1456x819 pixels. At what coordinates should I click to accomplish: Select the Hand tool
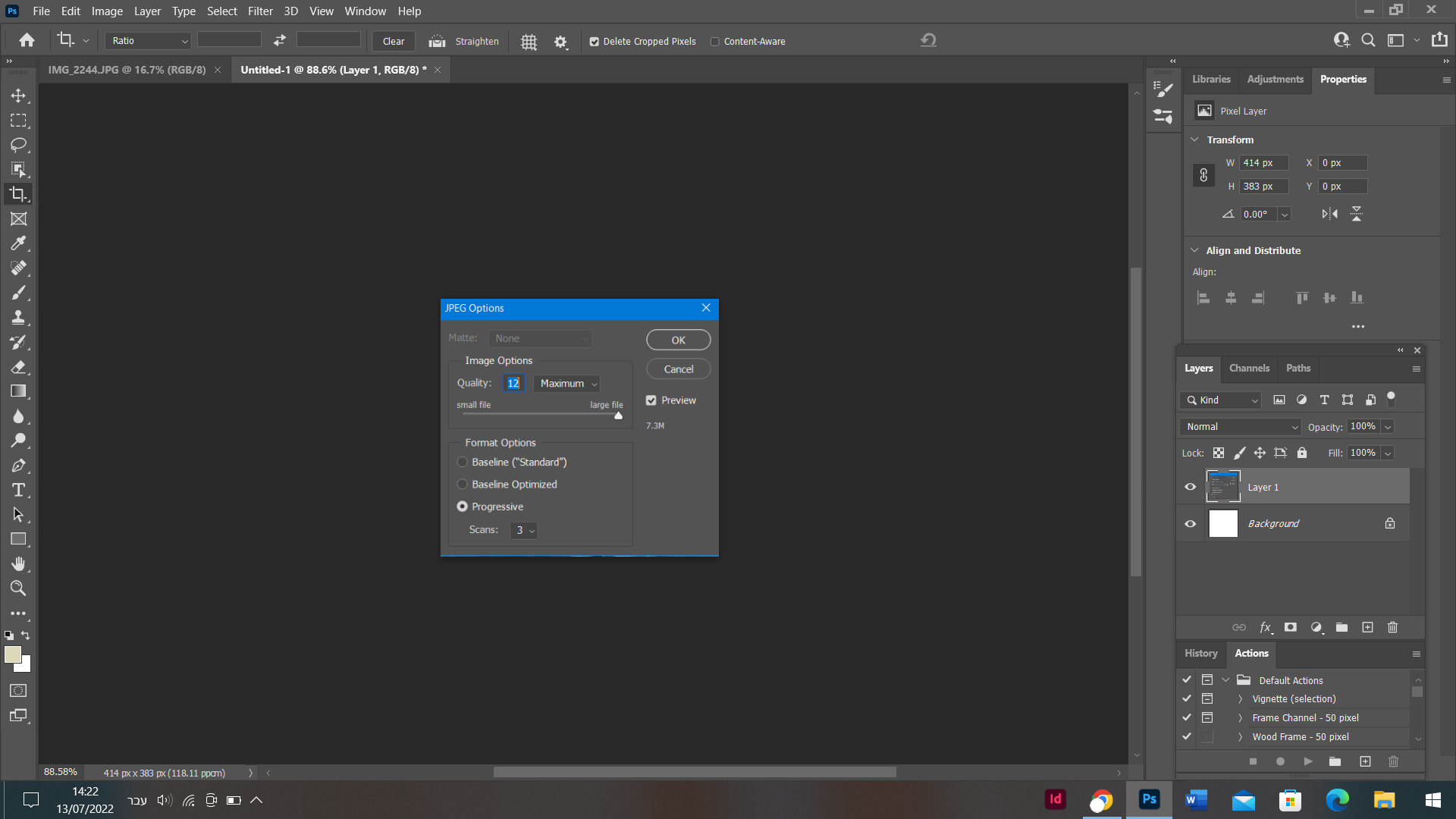[x=18, y=563]
